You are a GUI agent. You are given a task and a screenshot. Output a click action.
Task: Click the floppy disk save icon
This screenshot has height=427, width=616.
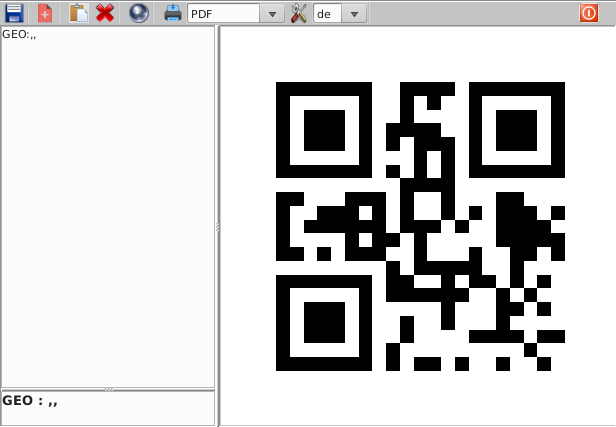(x=14, y=13)
